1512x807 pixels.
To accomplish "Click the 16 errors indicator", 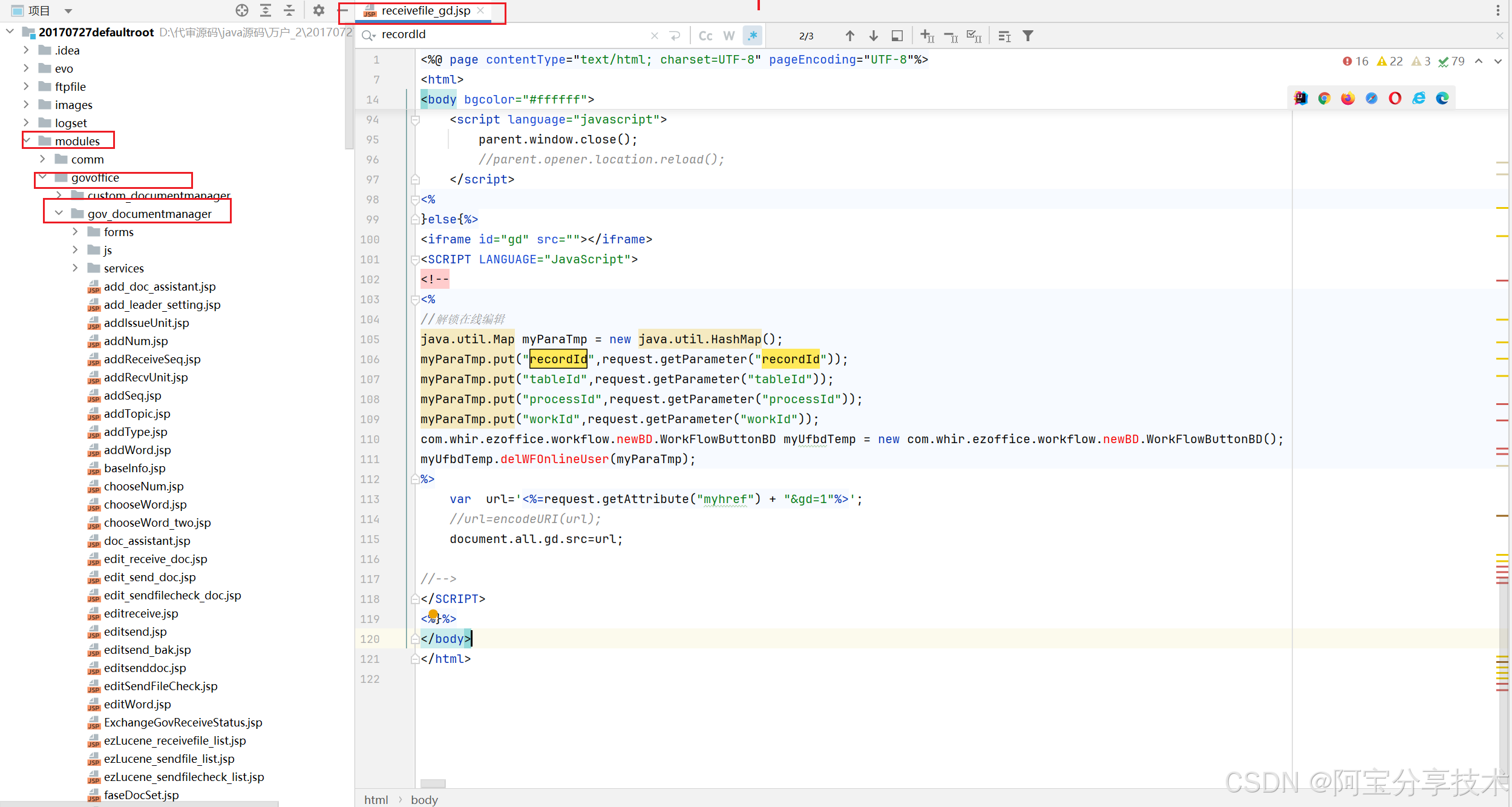I will click(x=1355, y=61).
